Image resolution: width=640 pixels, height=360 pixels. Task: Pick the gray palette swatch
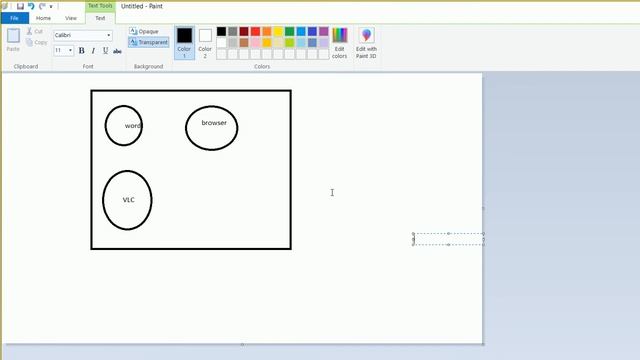pyautogui.click(x=233, y=31)
